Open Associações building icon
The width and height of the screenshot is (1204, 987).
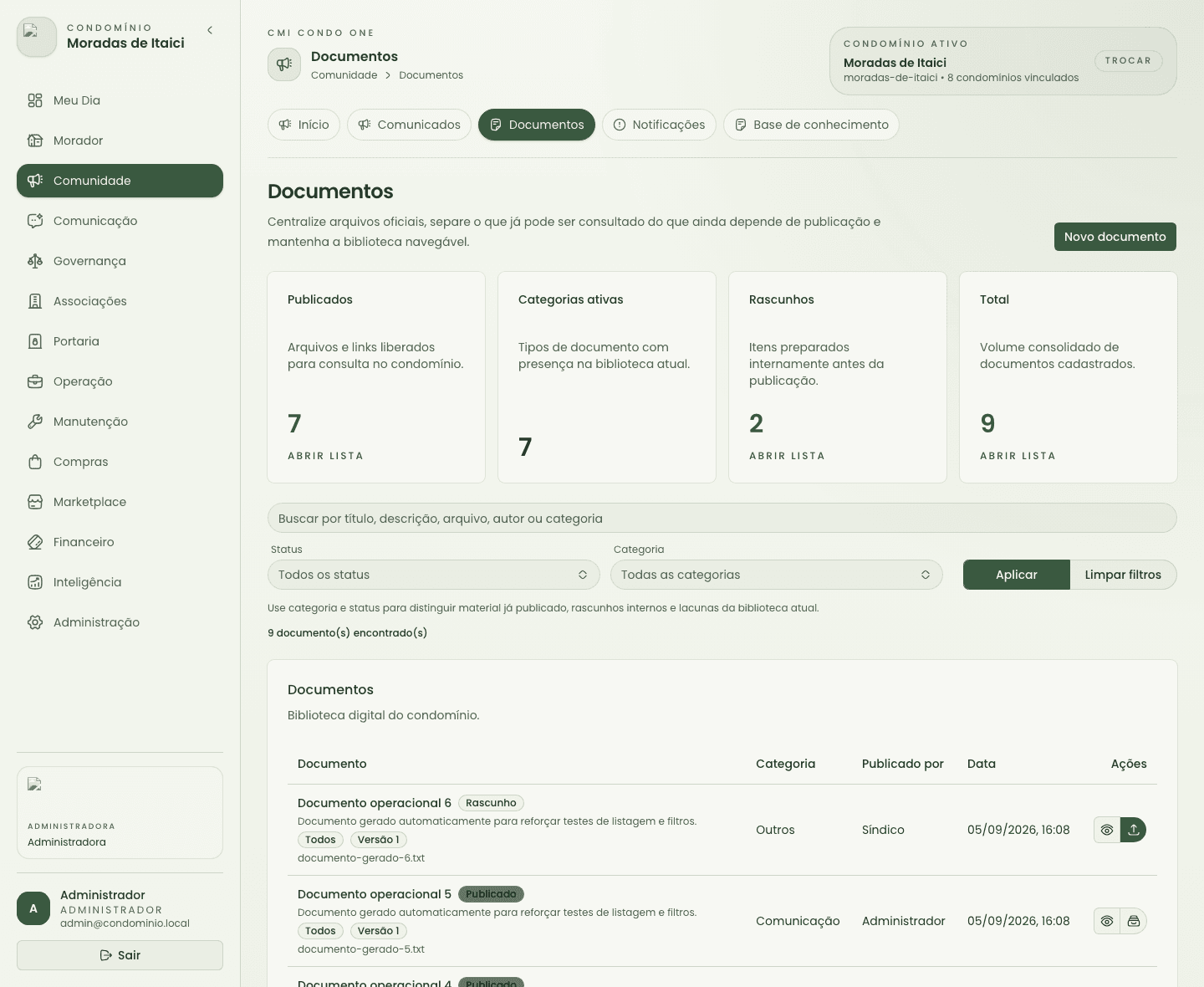click(x=35, y=301)
